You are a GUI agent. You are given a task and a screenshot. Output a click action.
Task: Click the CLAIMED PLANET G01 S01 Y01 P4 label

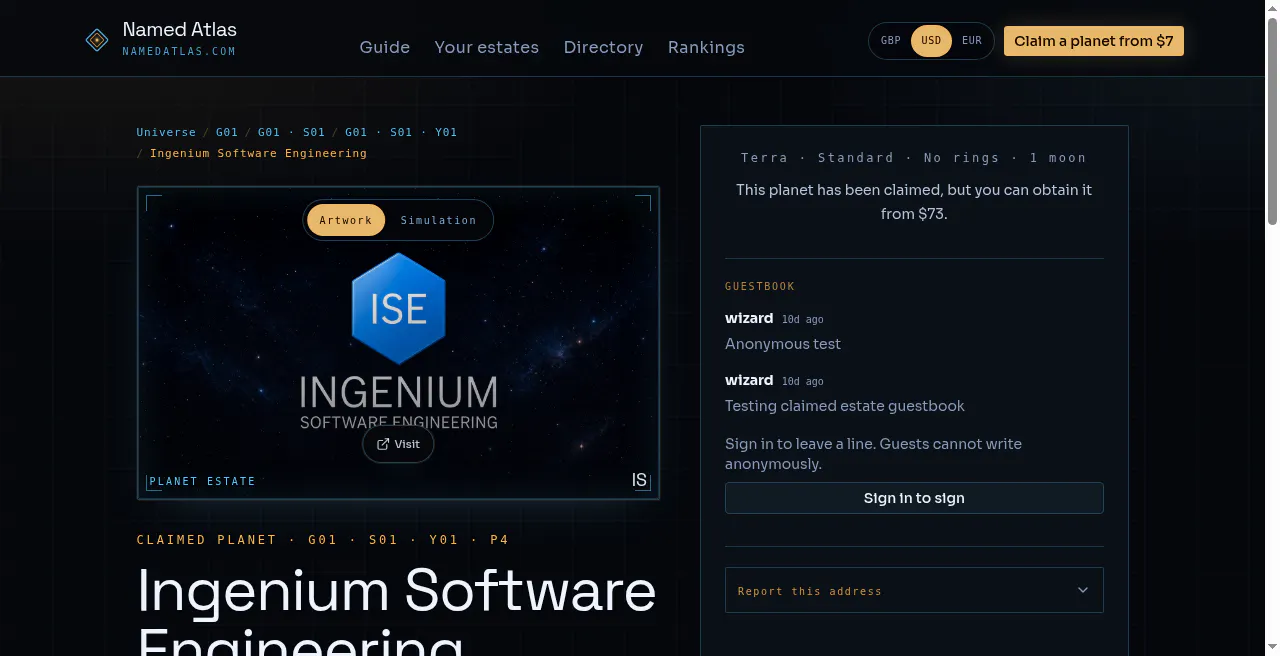point(323,540)
